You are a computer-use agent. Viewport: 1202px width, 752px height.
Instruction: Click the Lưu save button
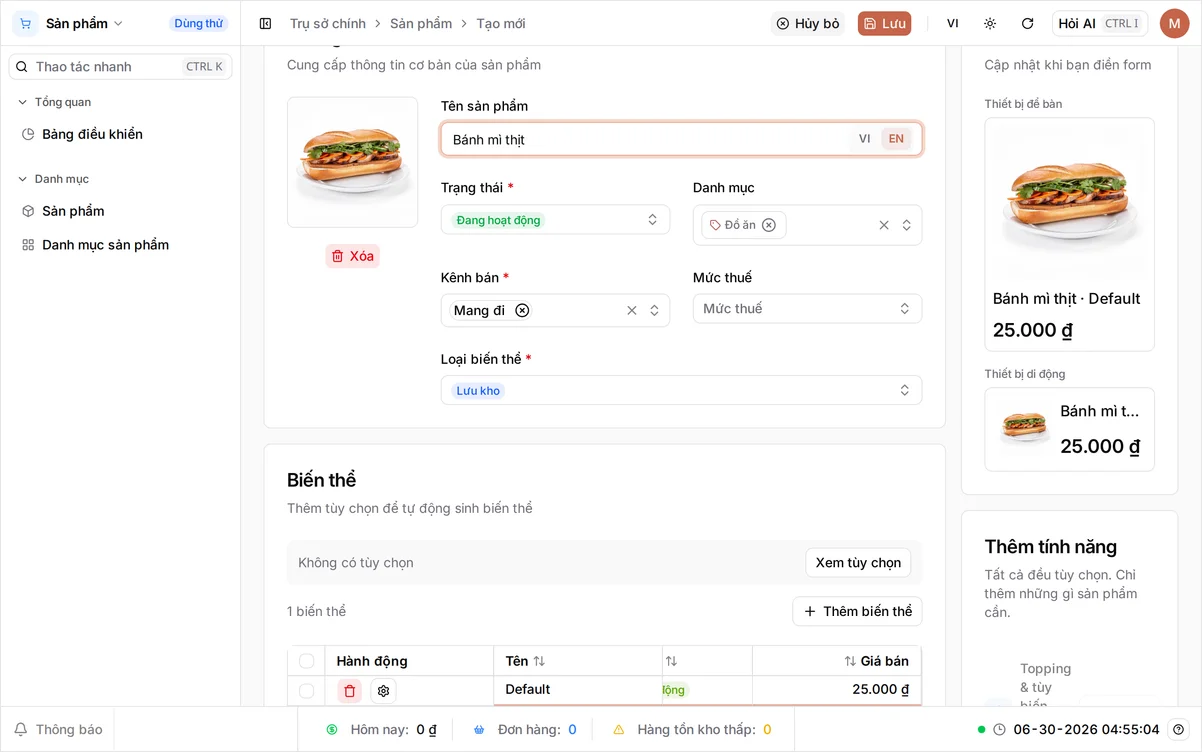pyautogui.click(x=884, y=23)
